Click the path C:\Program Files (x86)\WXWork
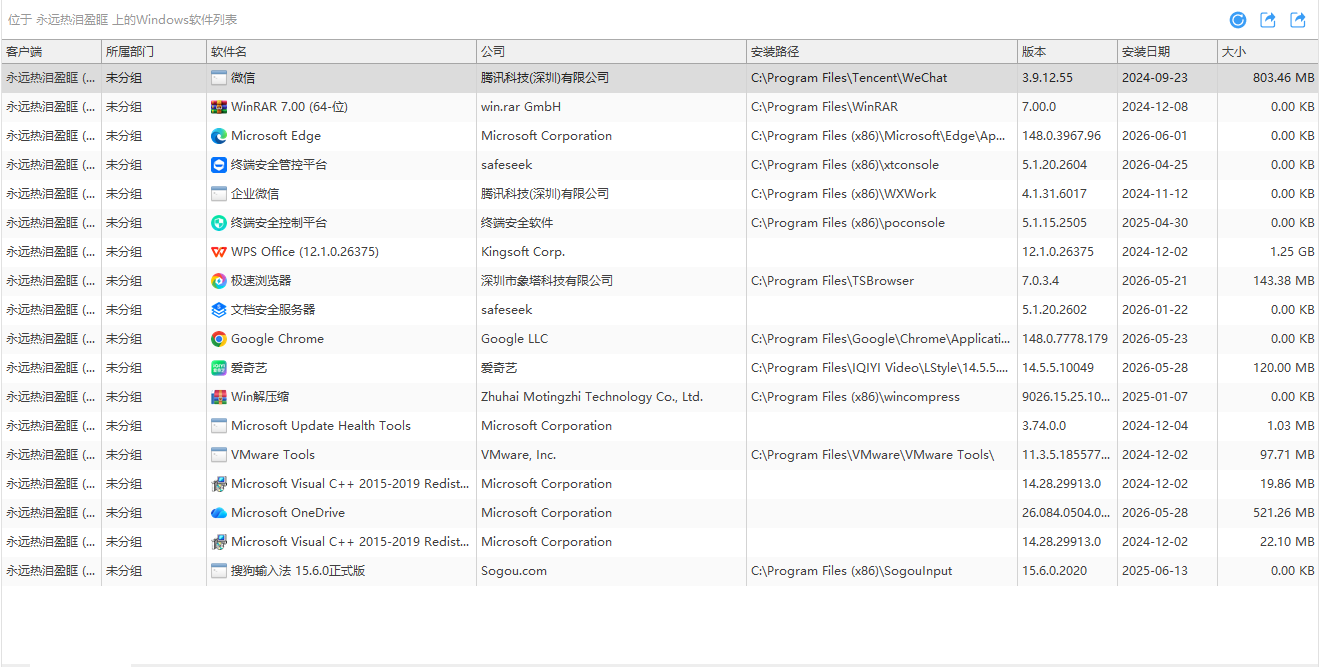 (843, 194)
